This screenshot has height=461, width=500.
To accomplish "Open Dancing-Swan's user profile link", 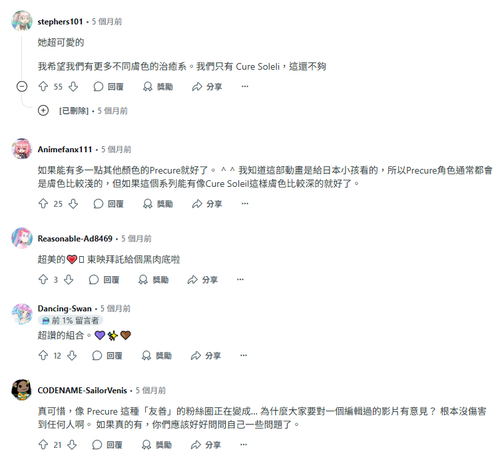I will pos(64,309).
